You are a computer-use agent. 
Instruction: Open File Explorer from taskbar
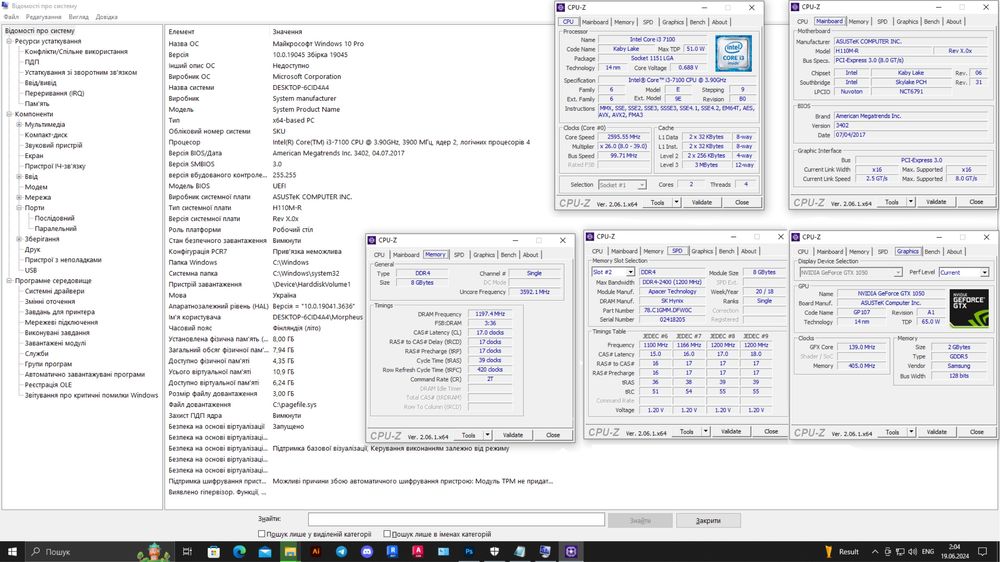tap(290, 551)
